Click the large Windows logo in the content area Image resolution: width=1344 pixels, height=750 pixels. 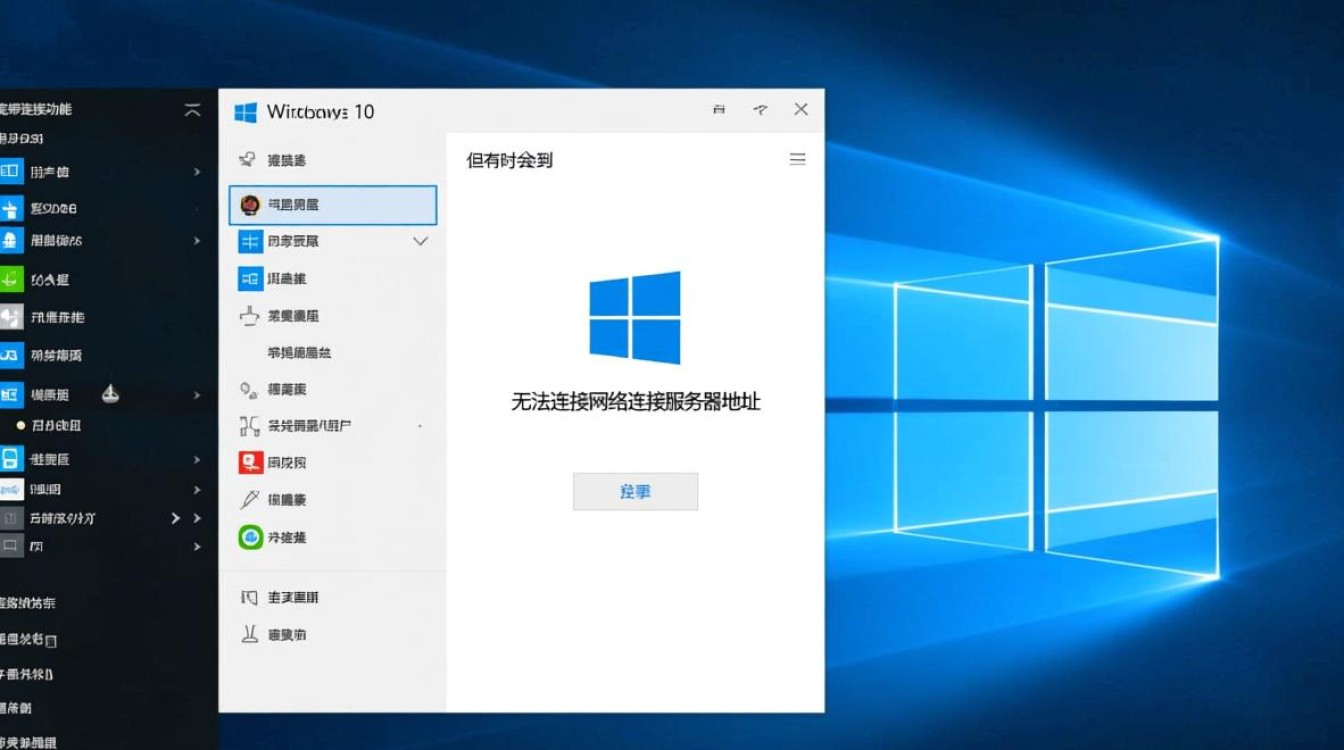coord(635,317)
